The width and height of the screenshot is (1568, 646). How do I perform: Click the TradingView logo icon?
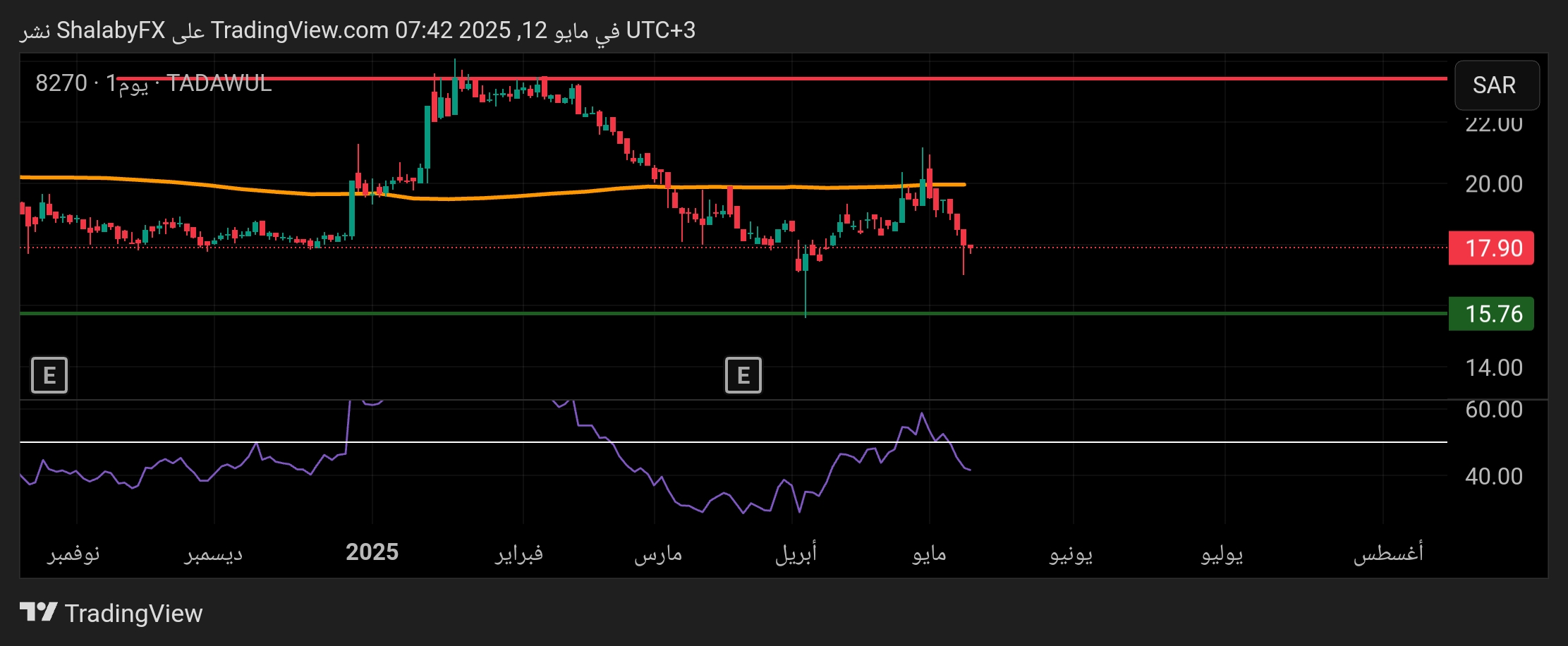click(38, 612)
